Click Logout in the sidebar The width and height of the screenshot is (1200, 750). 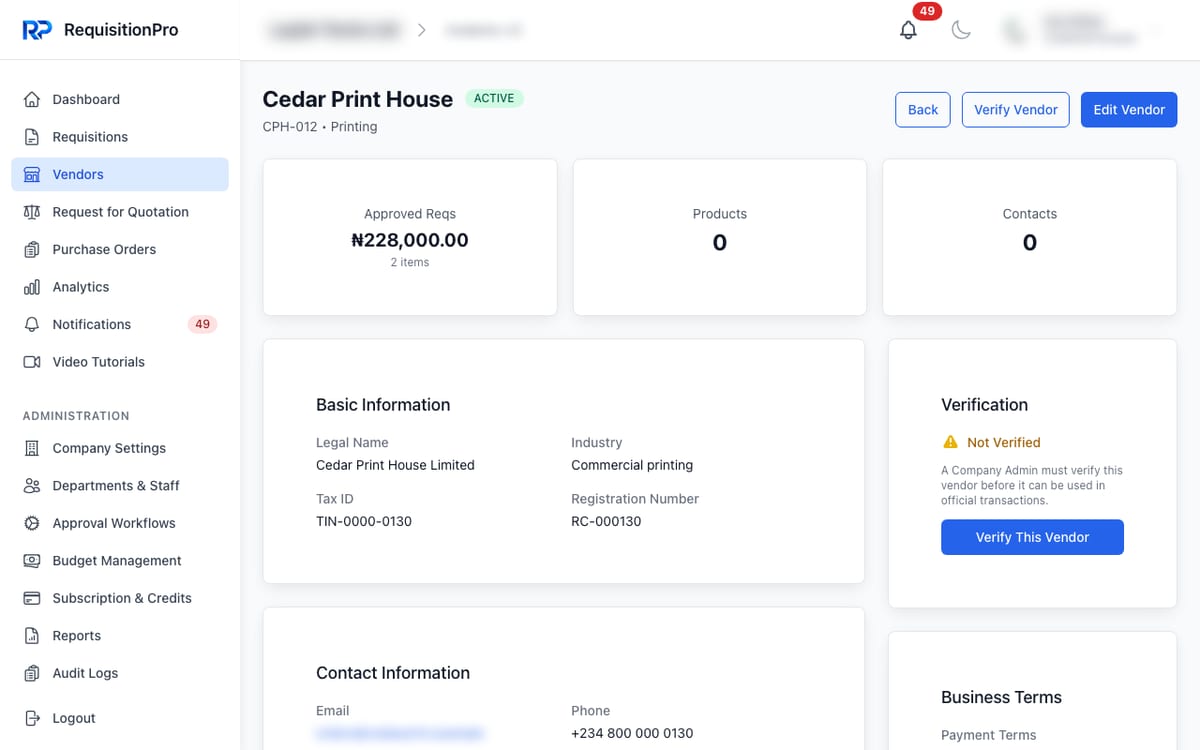click(120, 718)
